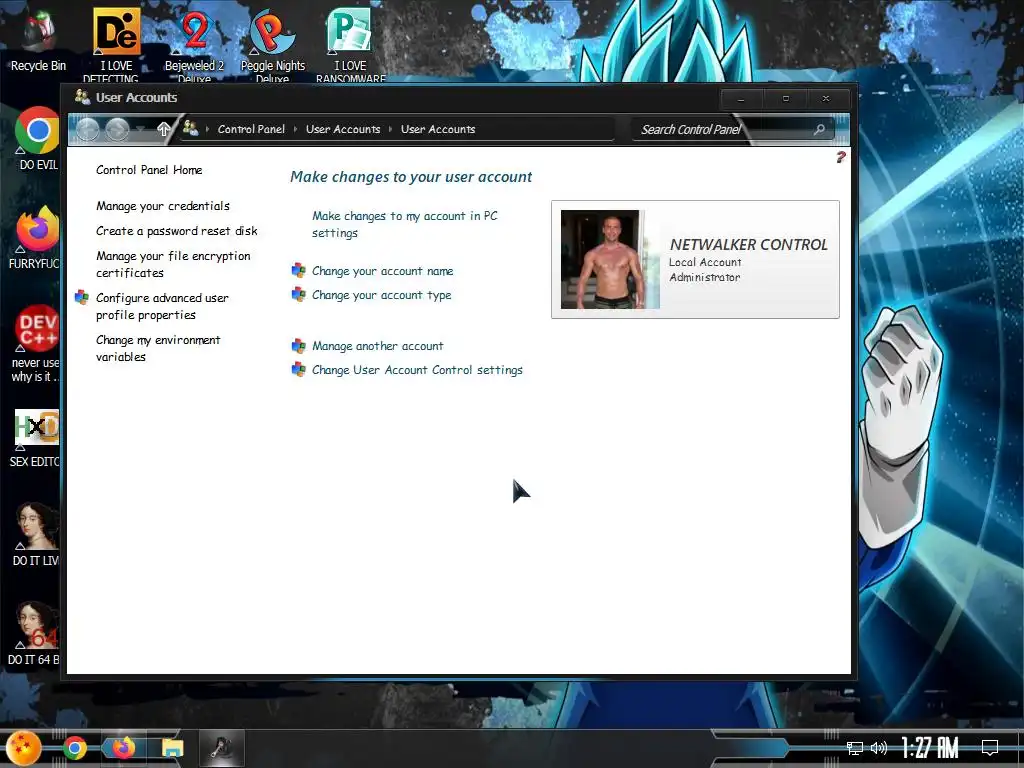1024x768 pixels.
Task: Click the Up arrow navigation button
Action: tap(164, 129)
